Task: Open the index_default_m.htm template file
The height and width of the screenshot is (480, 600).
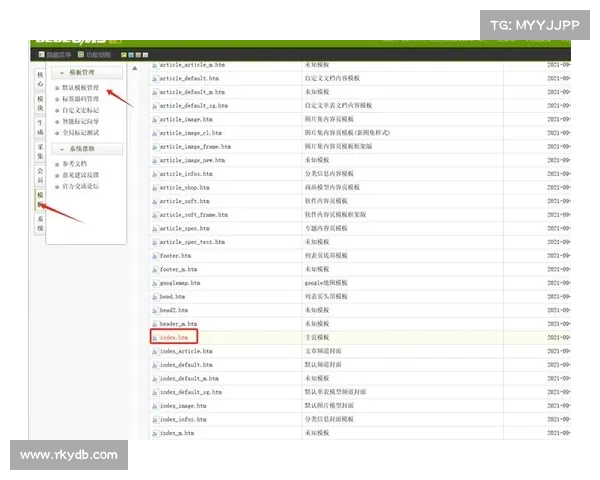Action: coord(189,379)
